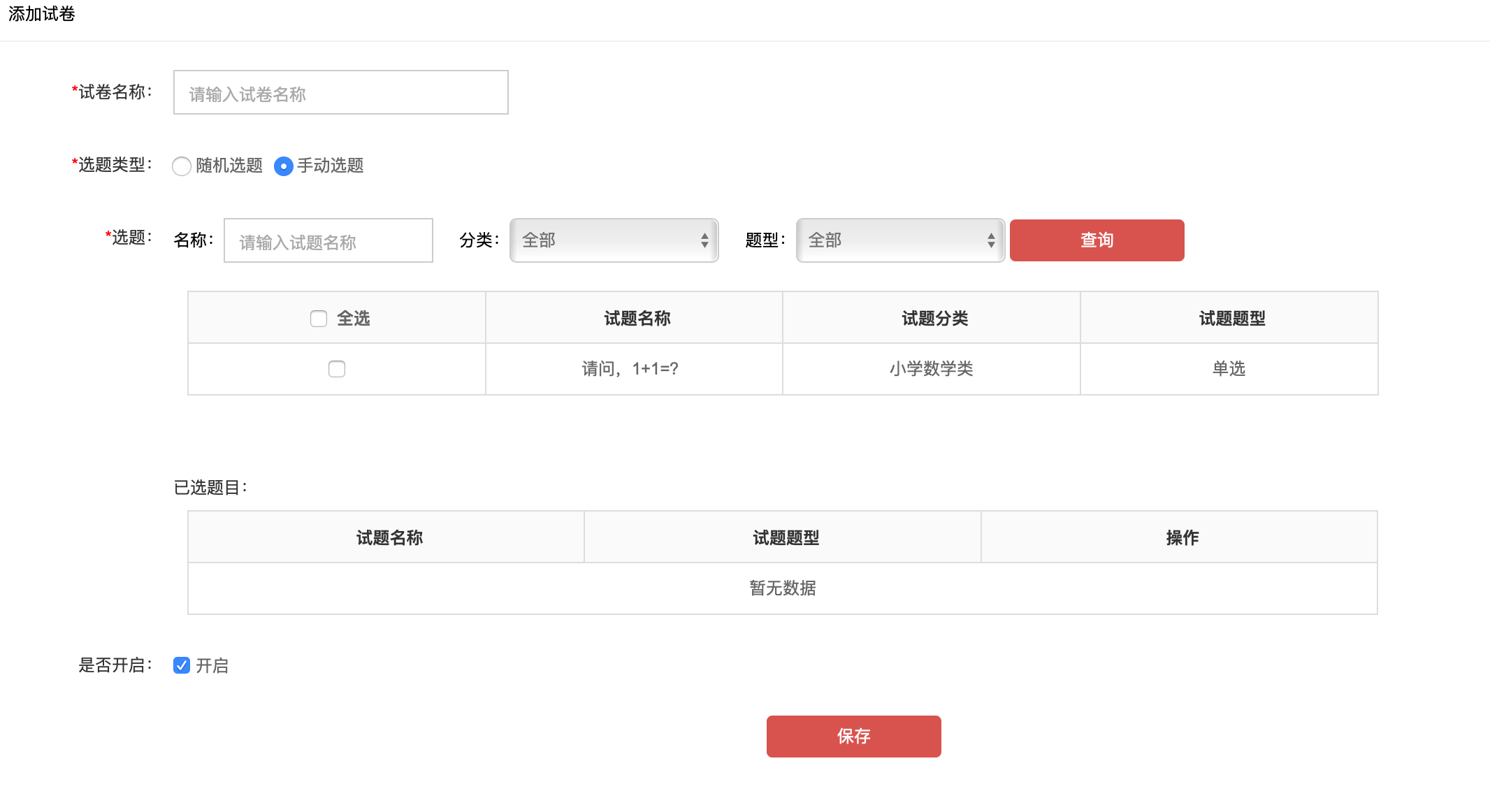Click the 暂无数据 empty row
Screen dimensions: 1490x812
point(783,588)
